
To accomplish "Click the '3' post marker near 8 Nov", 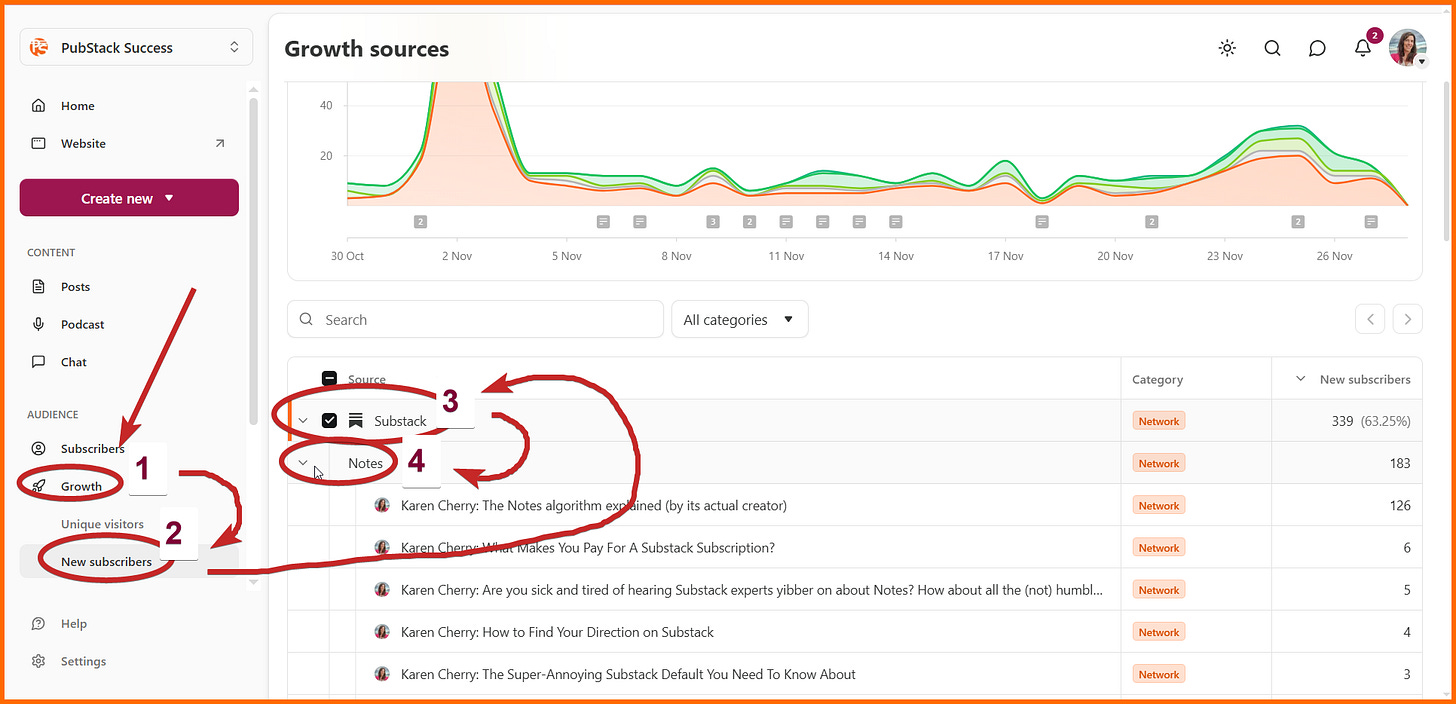I will (x=713, y=222).
